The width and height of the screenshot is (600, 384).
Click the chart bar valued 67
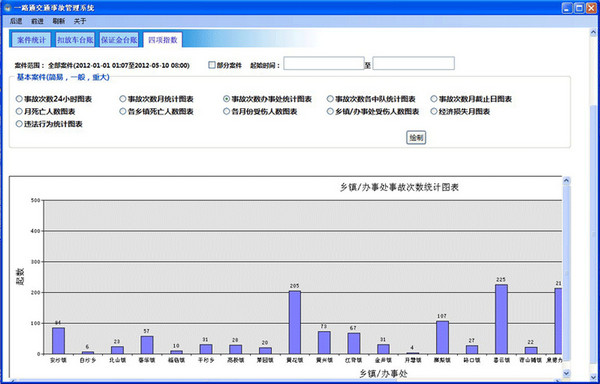[354, 343]
